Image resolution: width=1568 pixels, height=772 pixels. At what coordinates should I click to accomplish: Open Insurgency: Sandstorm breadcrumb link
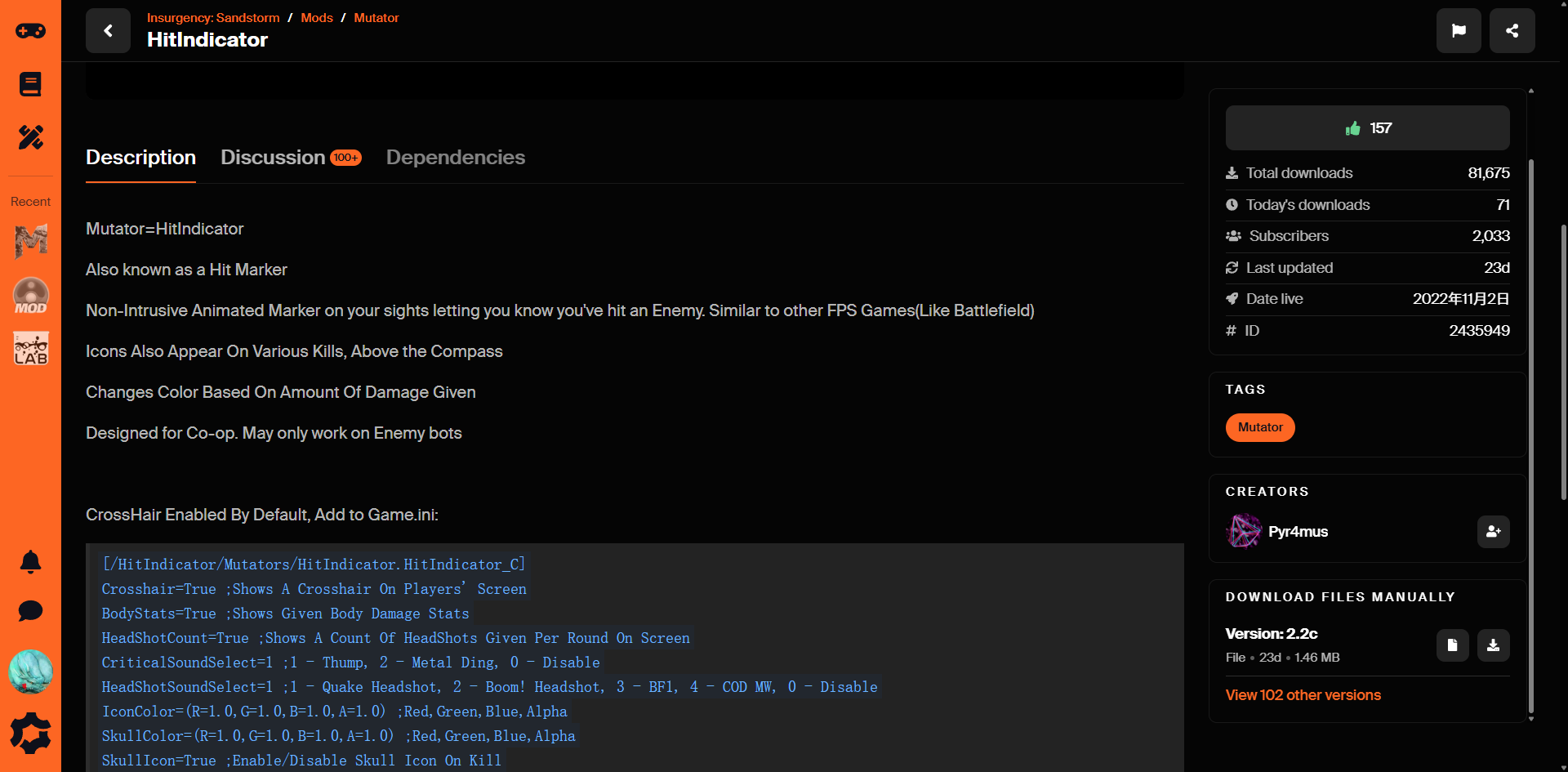[x=213, y=17]
